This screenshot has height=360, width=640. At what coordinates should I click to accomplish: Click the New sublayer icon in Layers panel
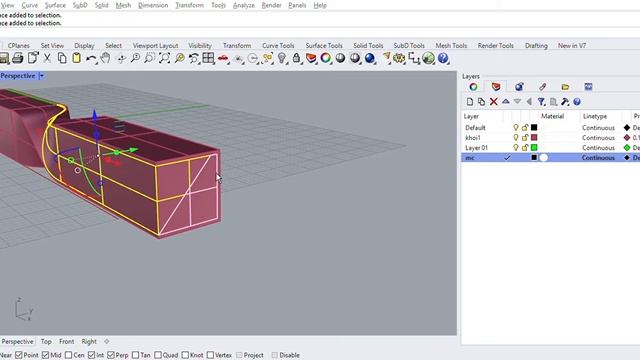(x=482, y=102)
